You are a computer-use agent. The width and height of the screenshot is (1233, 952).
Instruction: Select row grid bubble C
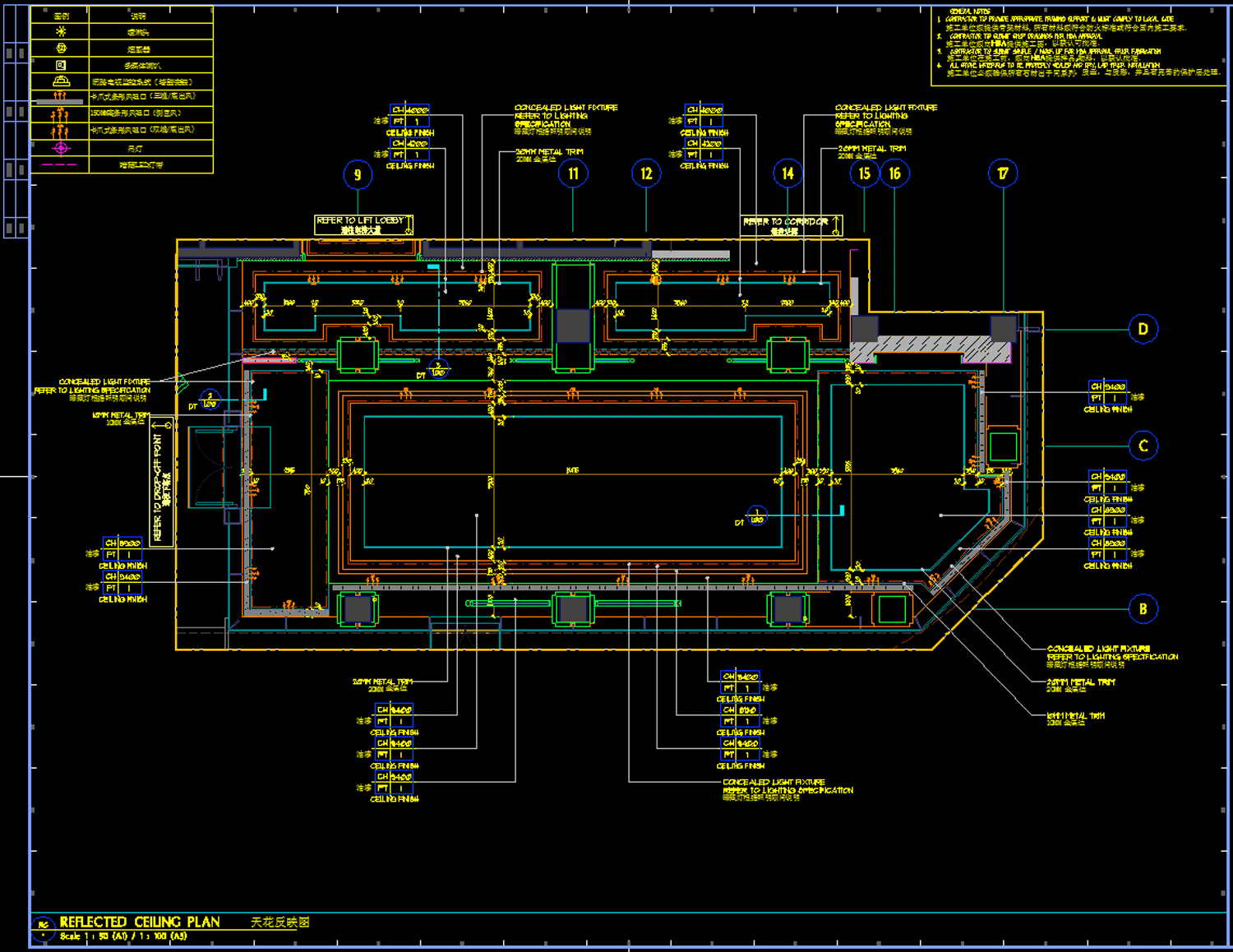point(1143,446)
